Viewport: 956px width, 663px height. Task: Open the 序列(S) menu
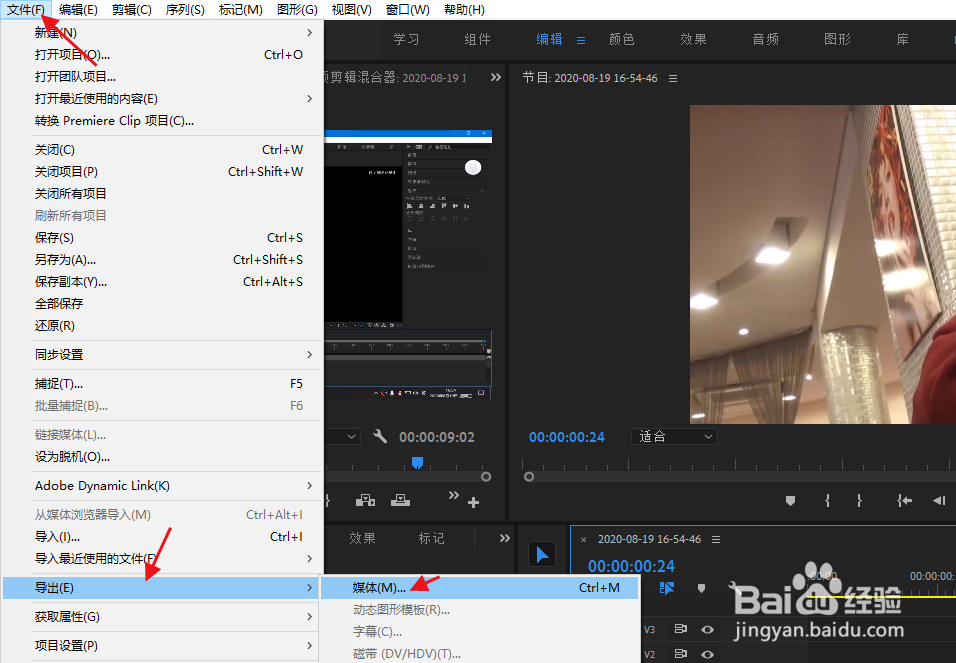(x=185, y=10)
